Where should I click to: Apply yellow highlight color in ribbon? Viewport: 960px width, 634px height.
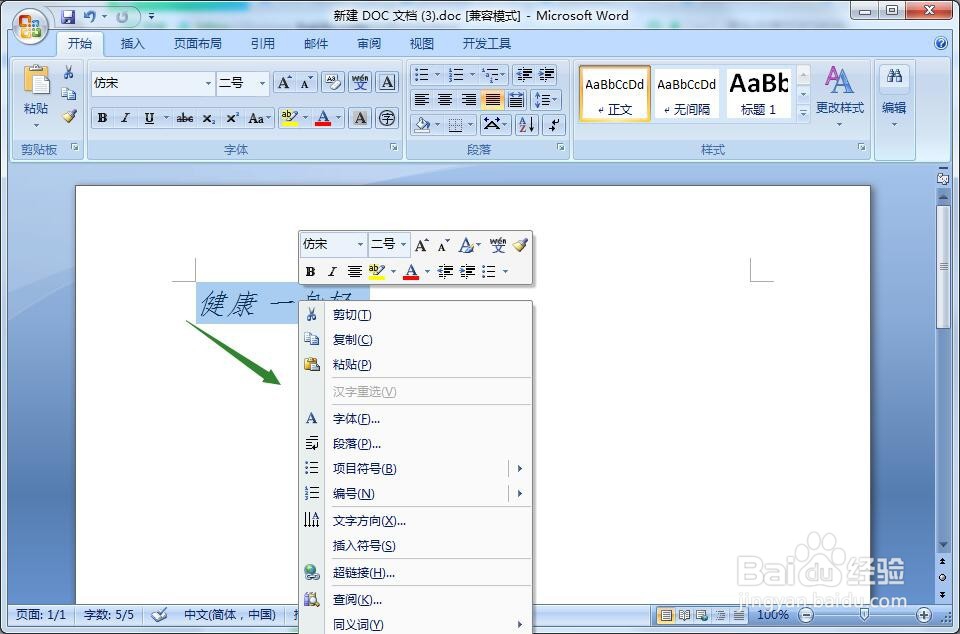click(x=289, y=118)
